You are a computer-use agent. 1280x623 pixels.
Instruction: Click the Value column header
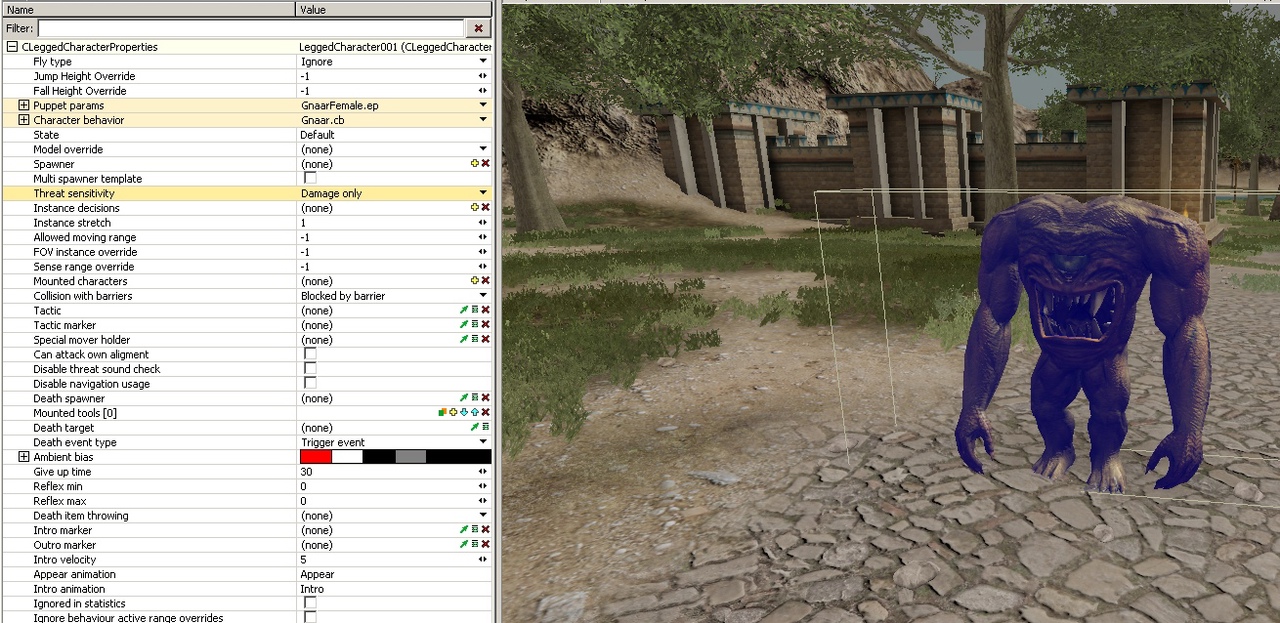394,9
